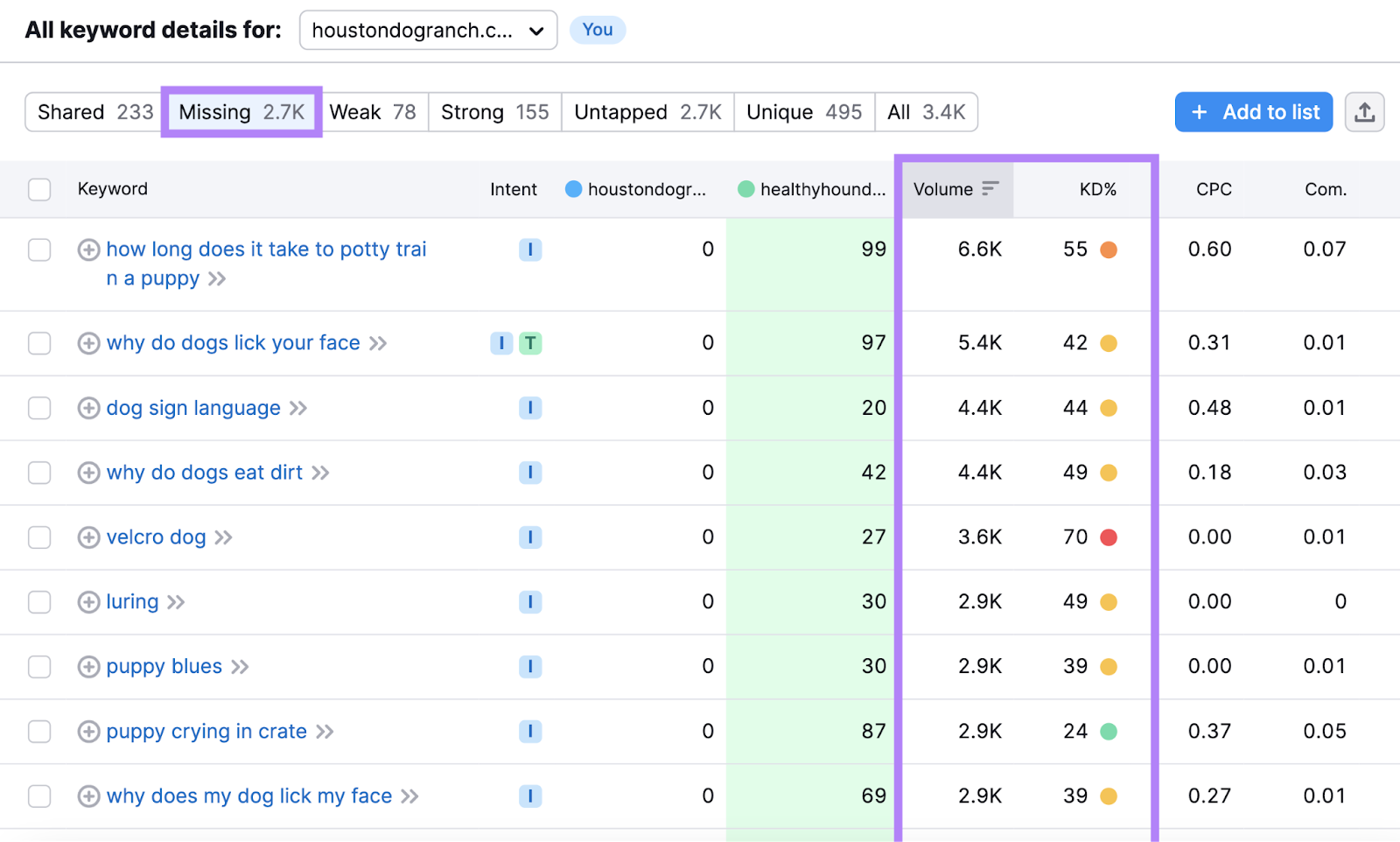This screenshot has height=842, width=1400.
Task: Check the box for 'why do dogs eat dirt'
Action: tap(39, 473)
